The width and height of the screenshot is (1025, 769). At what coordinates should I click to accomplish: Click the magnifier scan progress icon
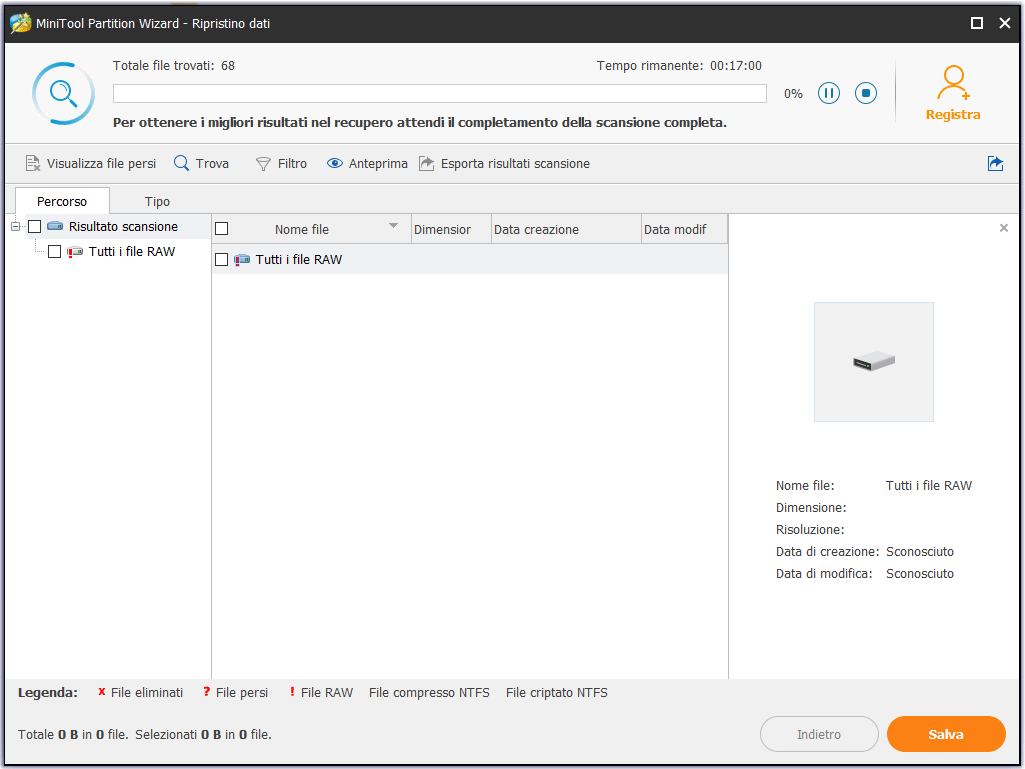point(63,94)
